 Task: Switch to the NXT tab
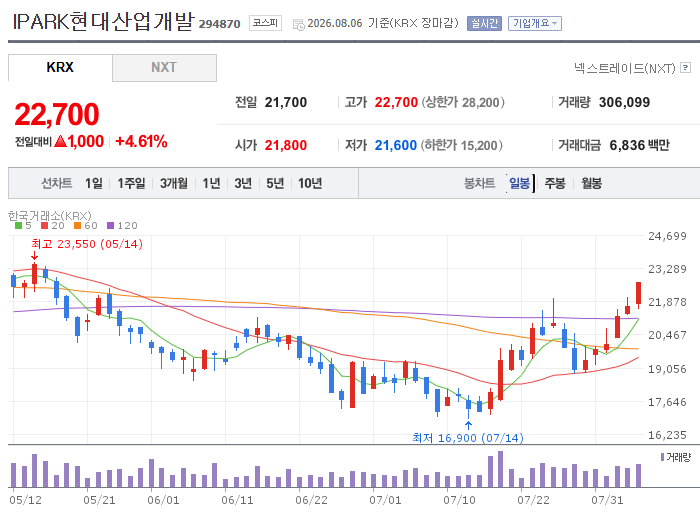coord(164,67)
